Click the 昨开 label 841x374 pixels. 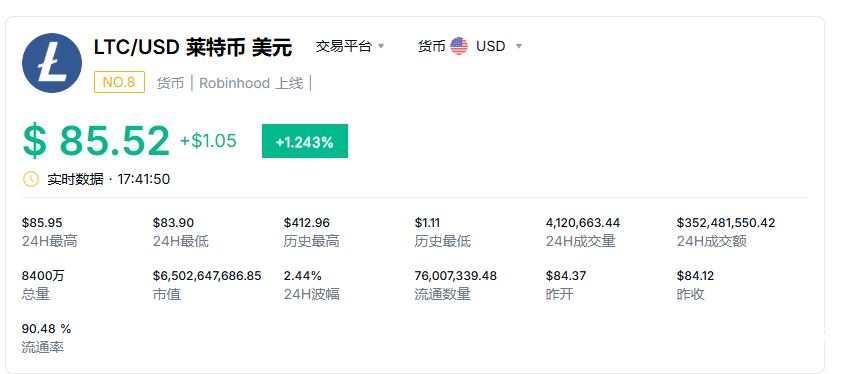click(x=560, y=294)
